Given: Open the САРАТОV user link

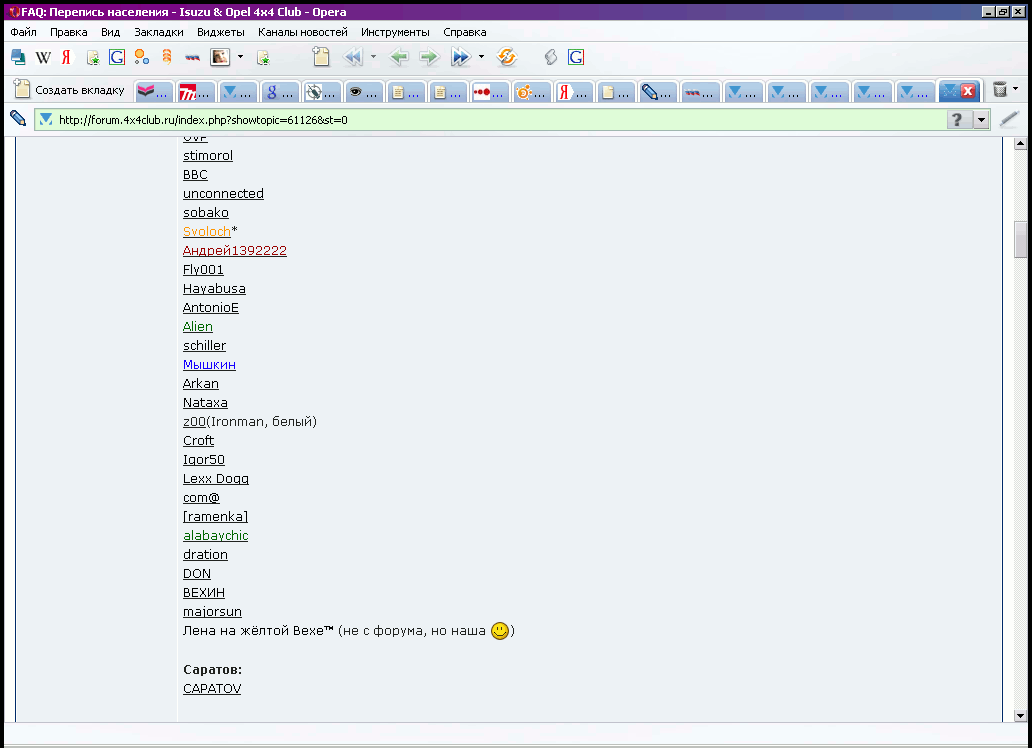Looking at the screenshot, I should pos(212,688).
